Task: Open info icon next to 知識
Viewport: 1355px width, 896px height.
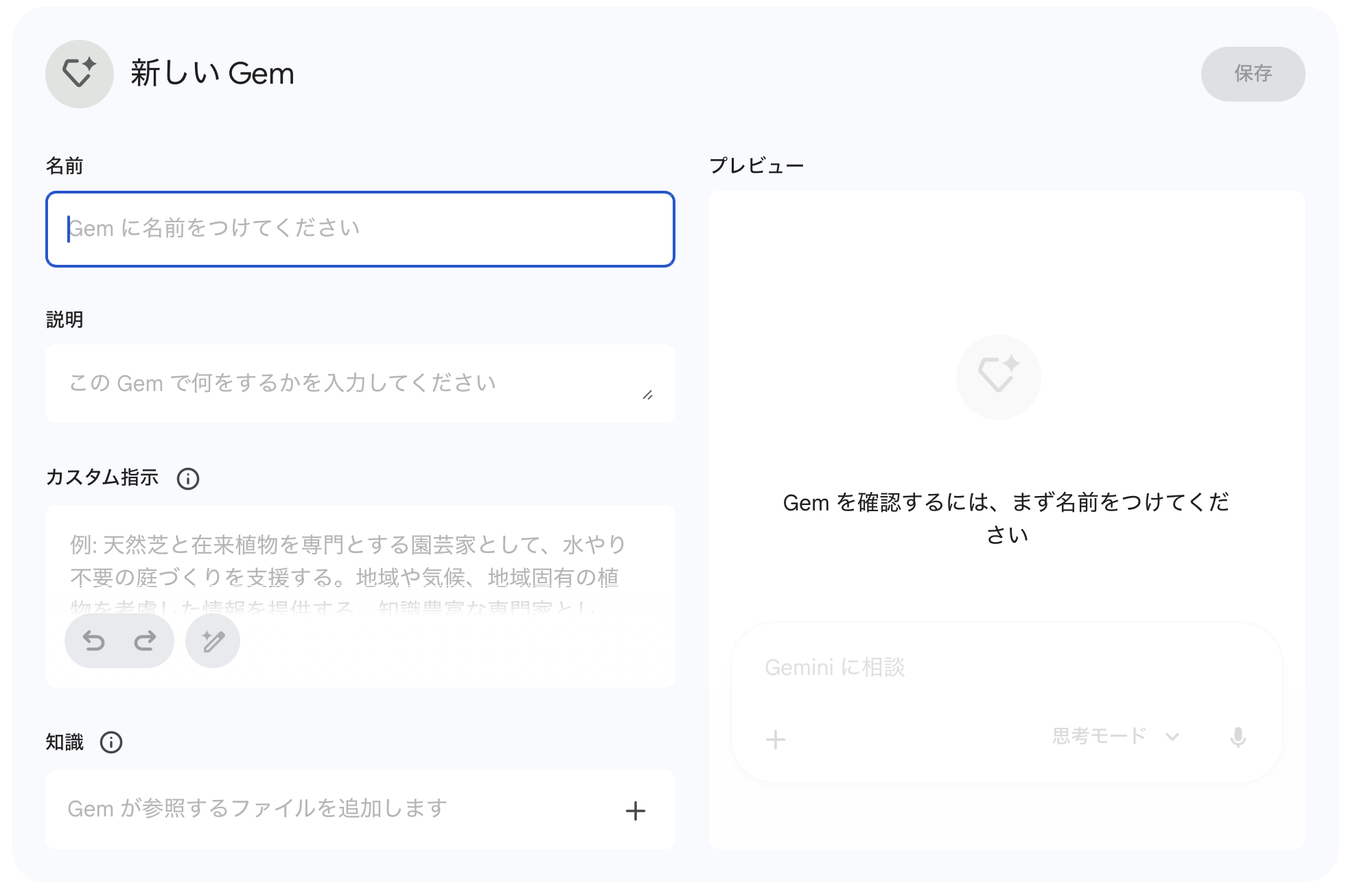Action: tap(111, 742)
